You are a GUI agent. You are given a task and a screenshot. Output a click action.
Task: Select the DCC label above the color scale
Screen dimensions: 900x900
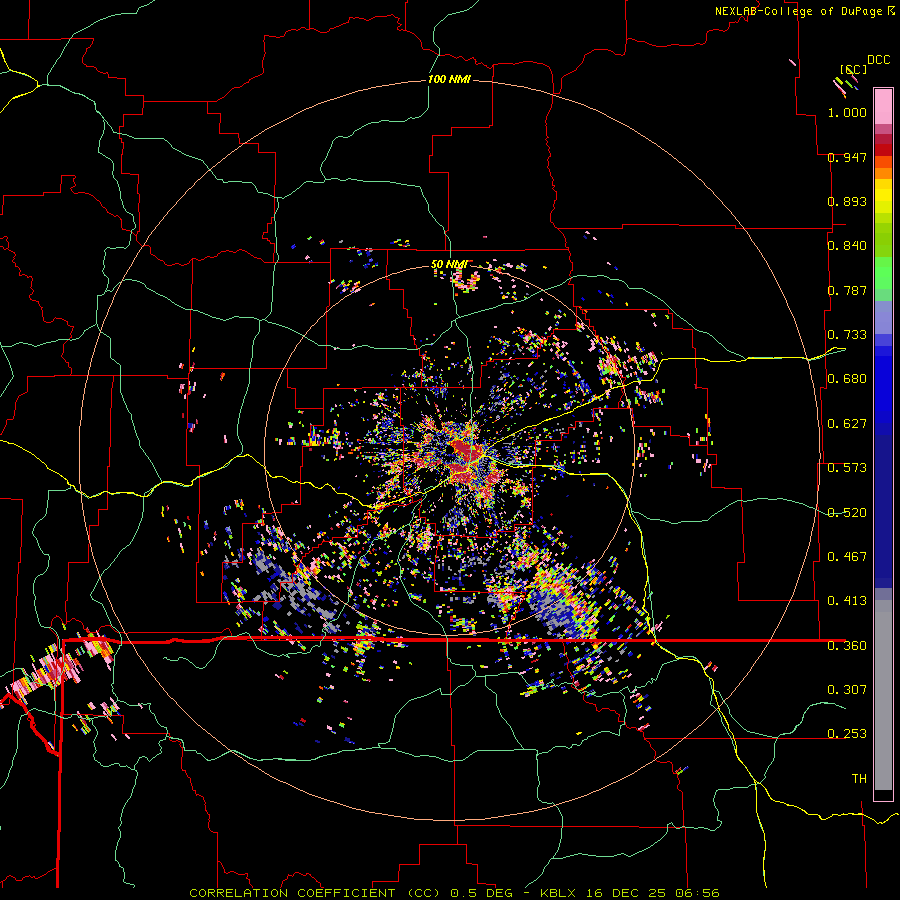coord(878,60)
